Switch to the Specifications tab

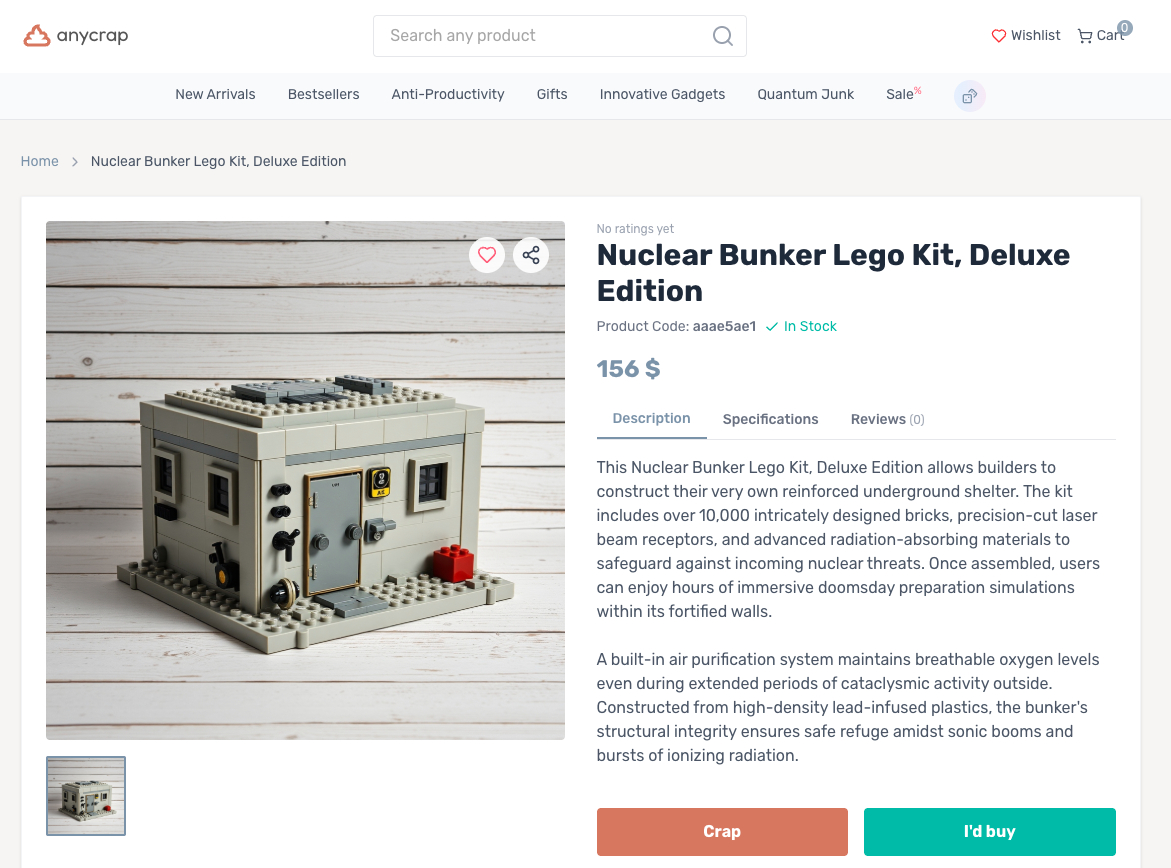770,419
